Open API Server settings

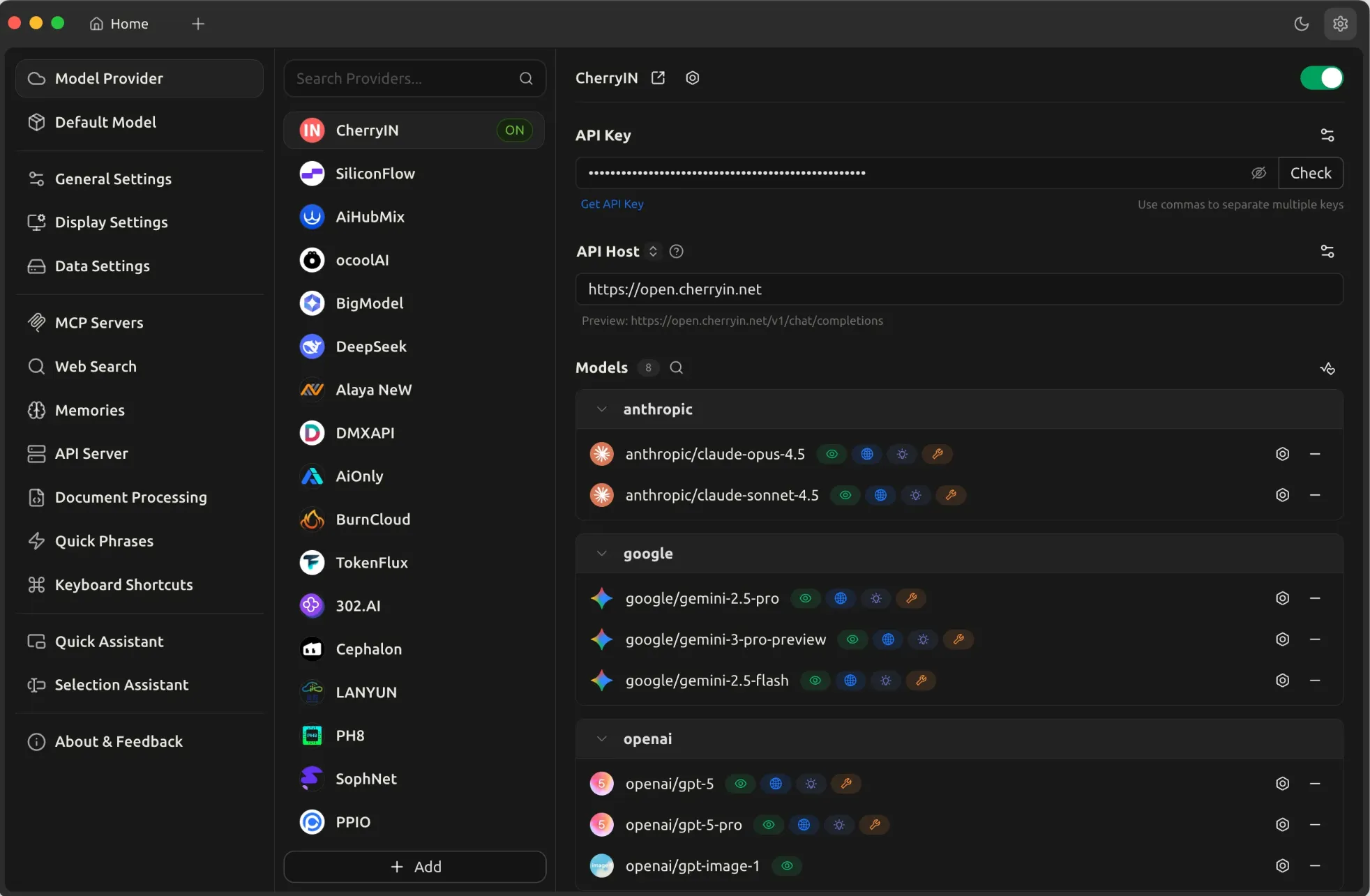point(140,454)
